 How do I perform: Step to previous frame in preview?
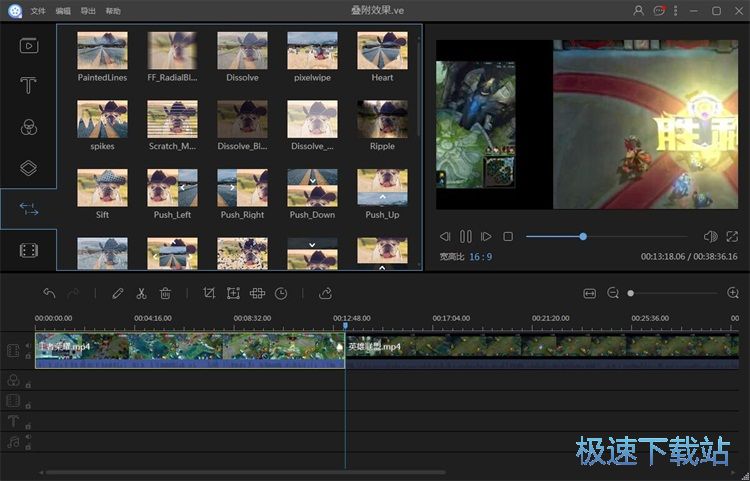point(445,236)
